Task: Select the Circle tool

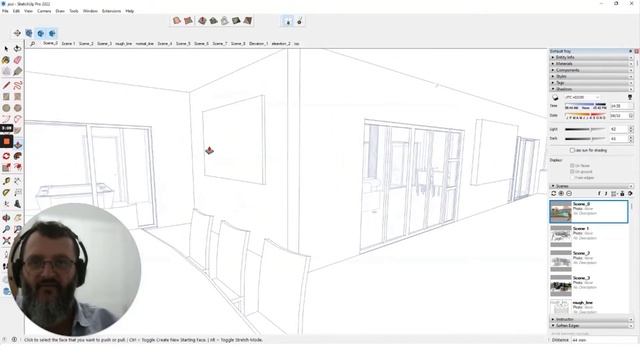Action: 6,108
